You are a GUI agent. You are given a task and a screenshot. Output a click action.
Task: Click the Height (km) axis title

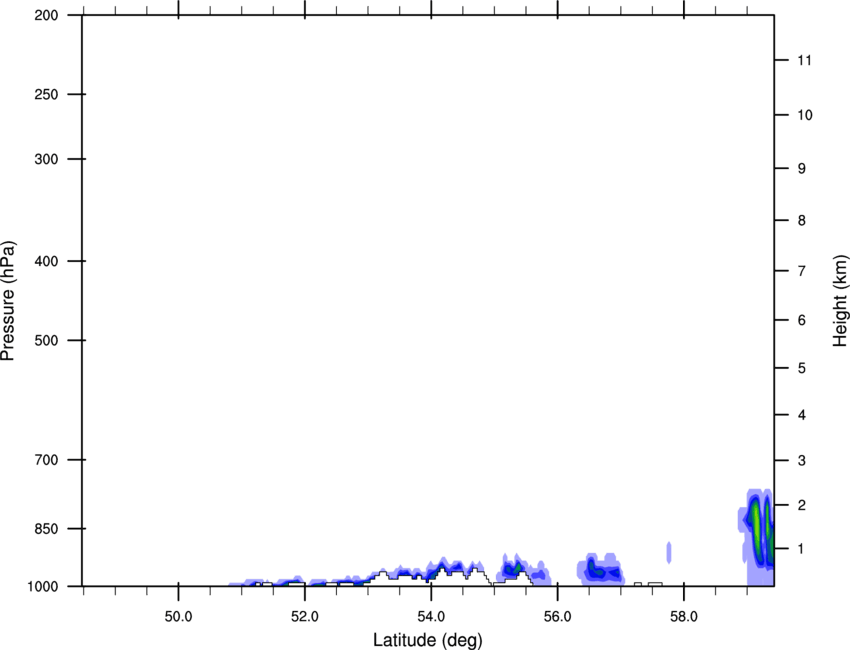[x=840, y=300]
